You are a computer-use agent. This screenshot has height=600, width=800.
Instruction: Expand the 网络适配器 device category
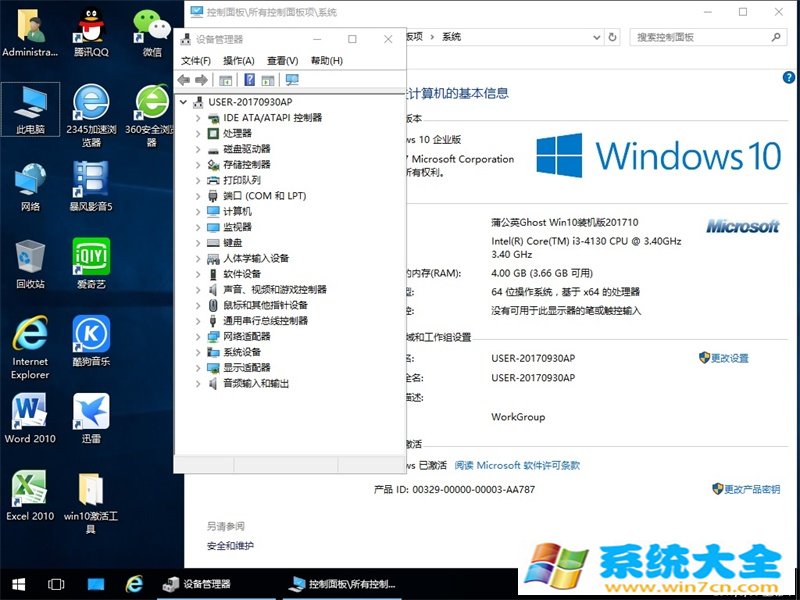point(198,337)
